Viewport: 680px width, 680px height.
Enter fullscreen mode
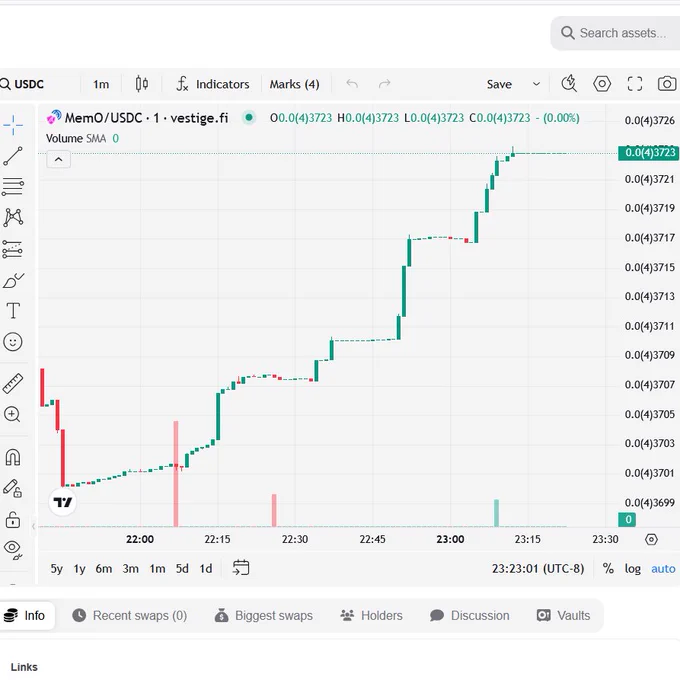point(635,84)
